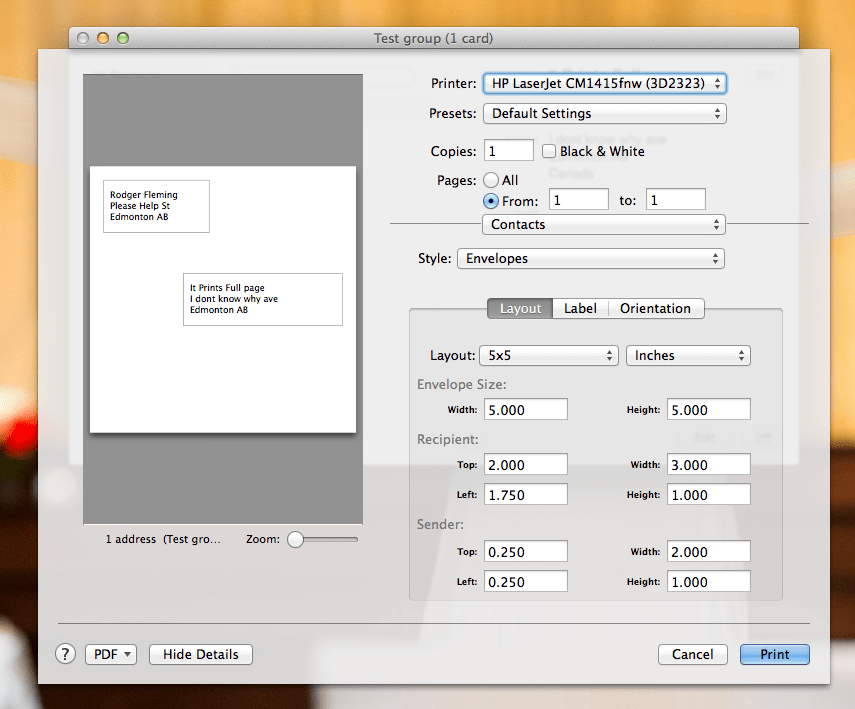Change measurement units via Inches dropdown
This screenshot has width=855, height=709.
tap(688, 355)
